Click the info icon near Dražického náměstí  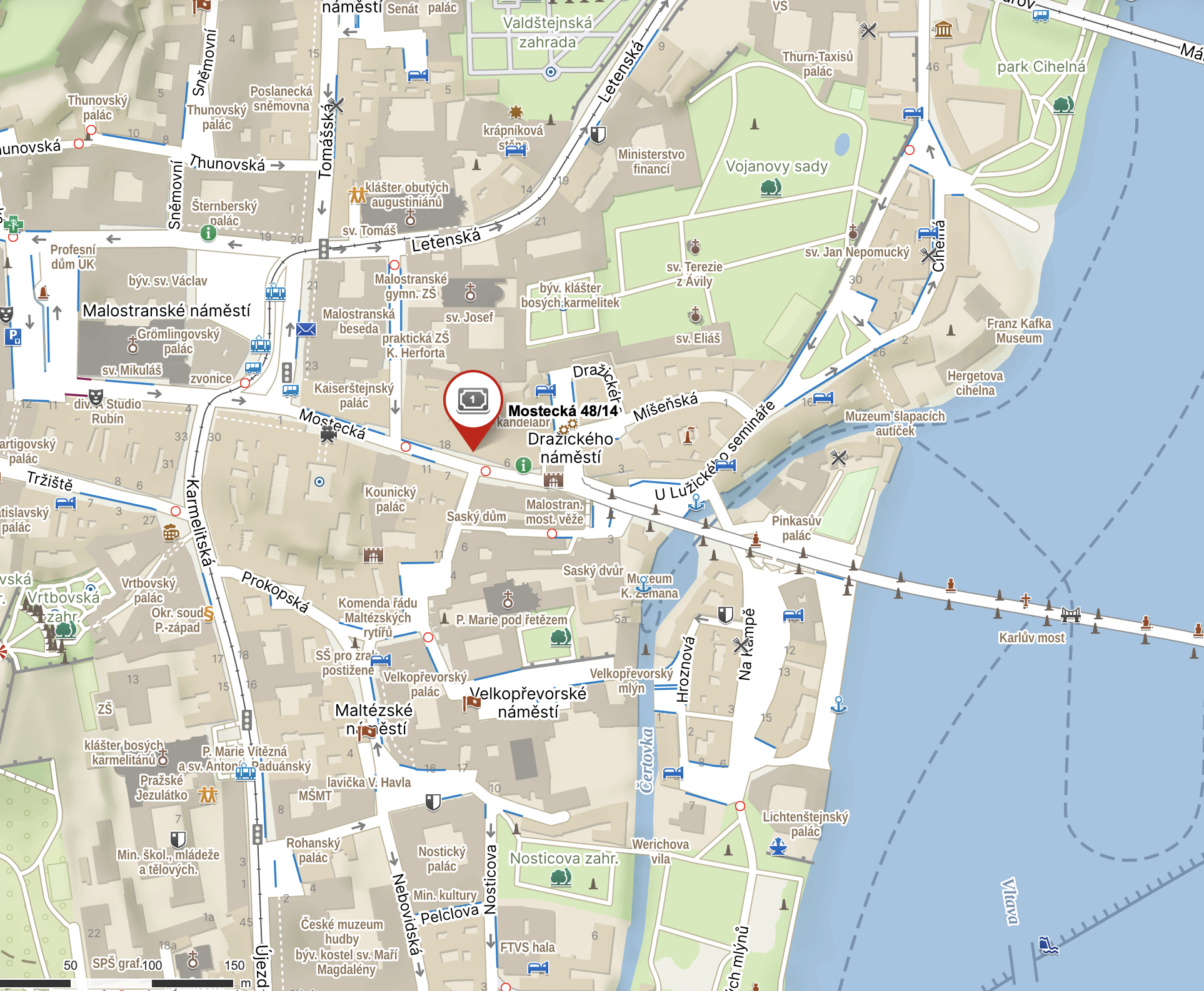[524, 465]
